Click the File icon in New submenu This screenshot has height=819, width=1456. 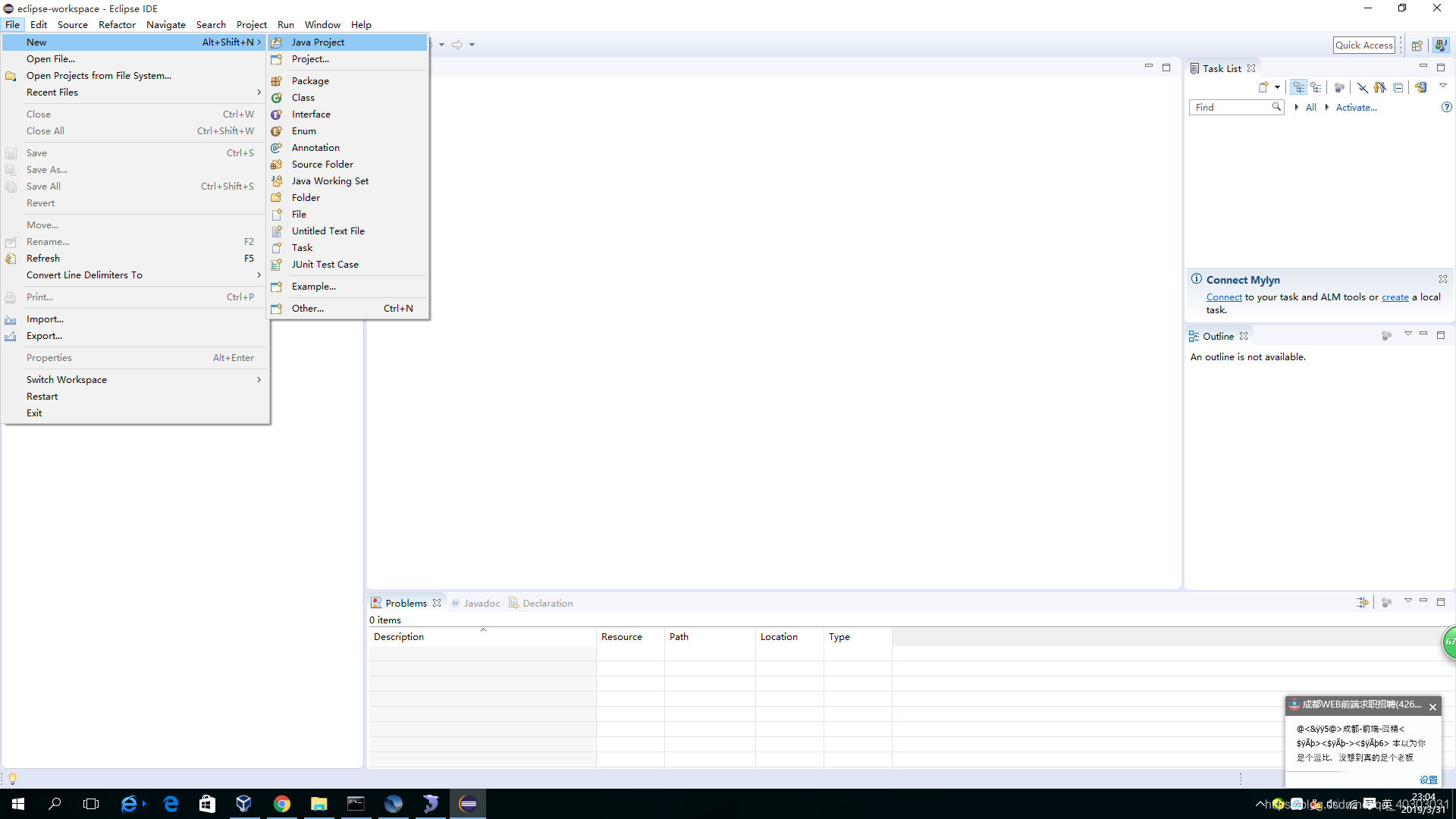tap(277, 215)
